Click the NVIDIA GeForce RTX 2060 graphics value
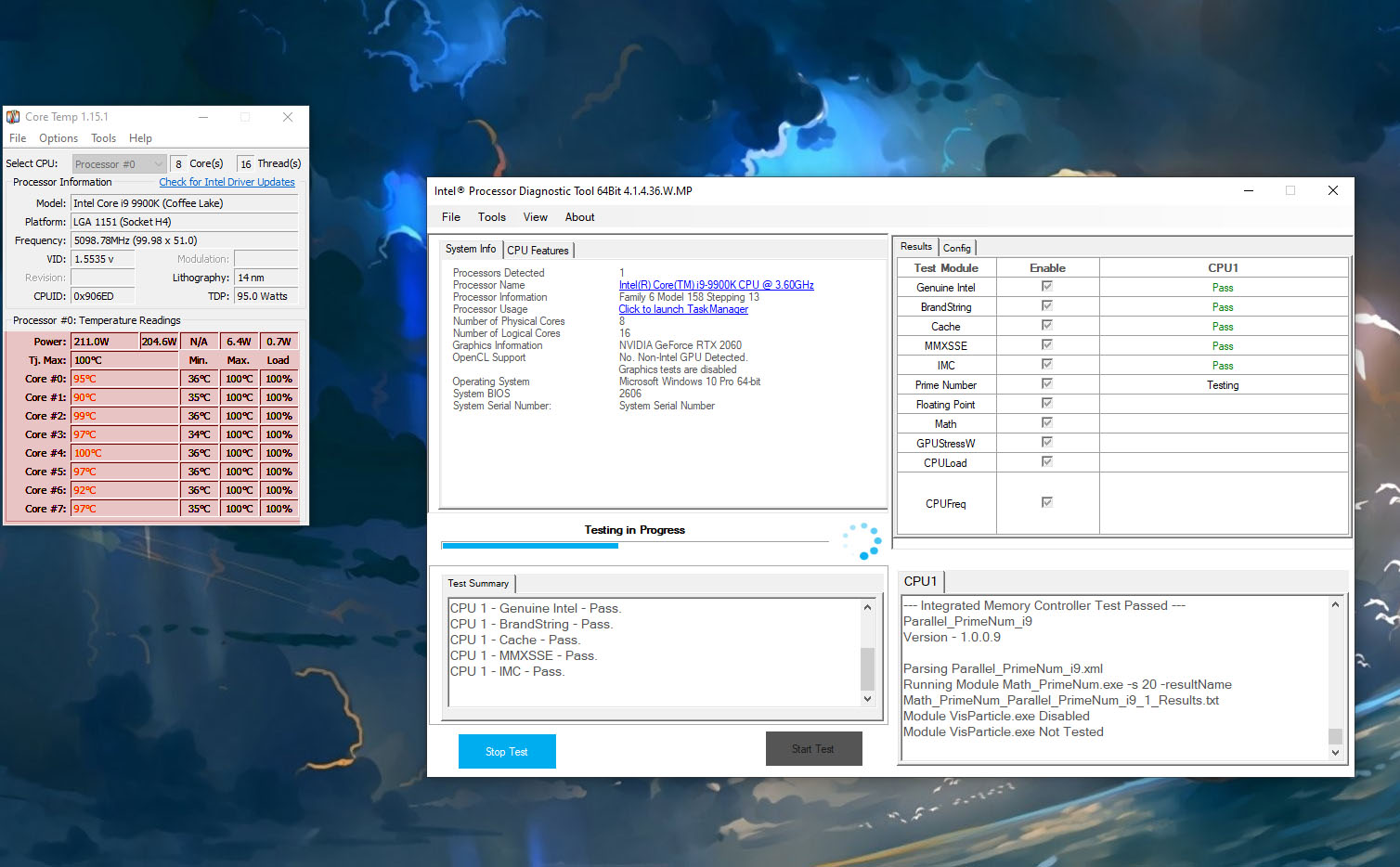 point(681,345)
